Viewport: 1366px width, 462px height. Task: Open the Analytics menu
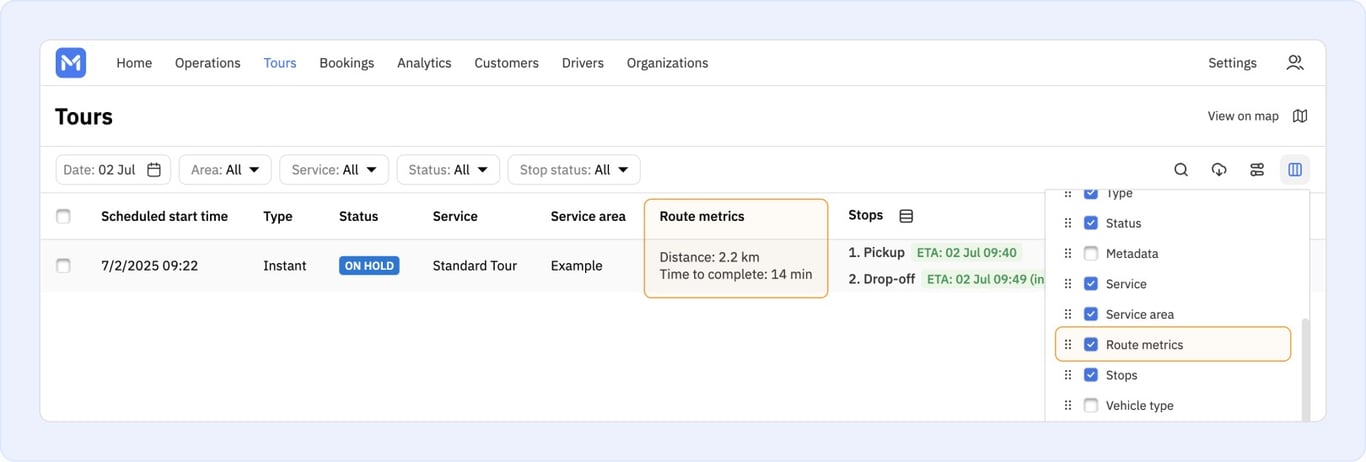coord(424,63)
